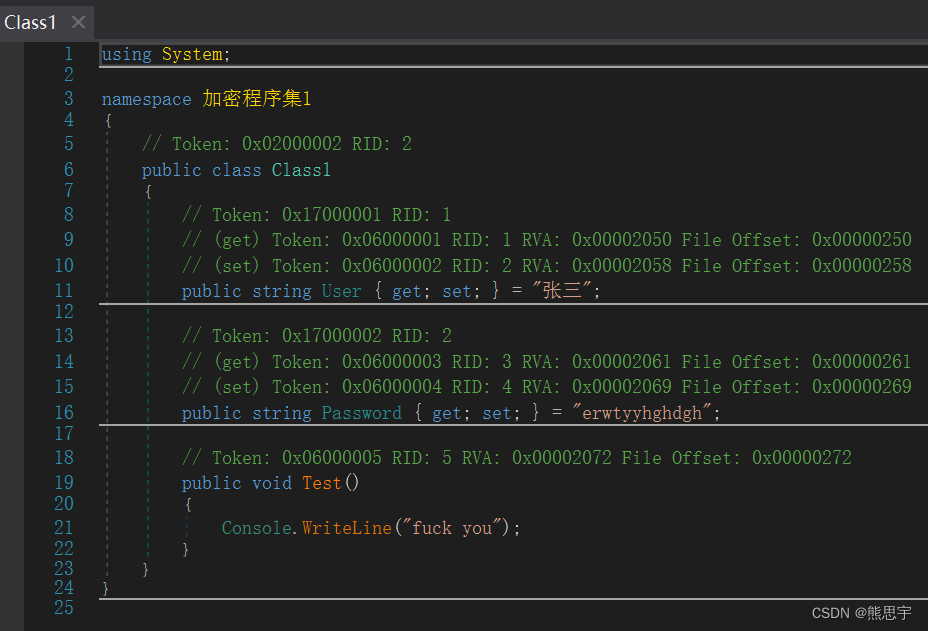Click the User property name
Screen dimensions: 928x631
341,291
